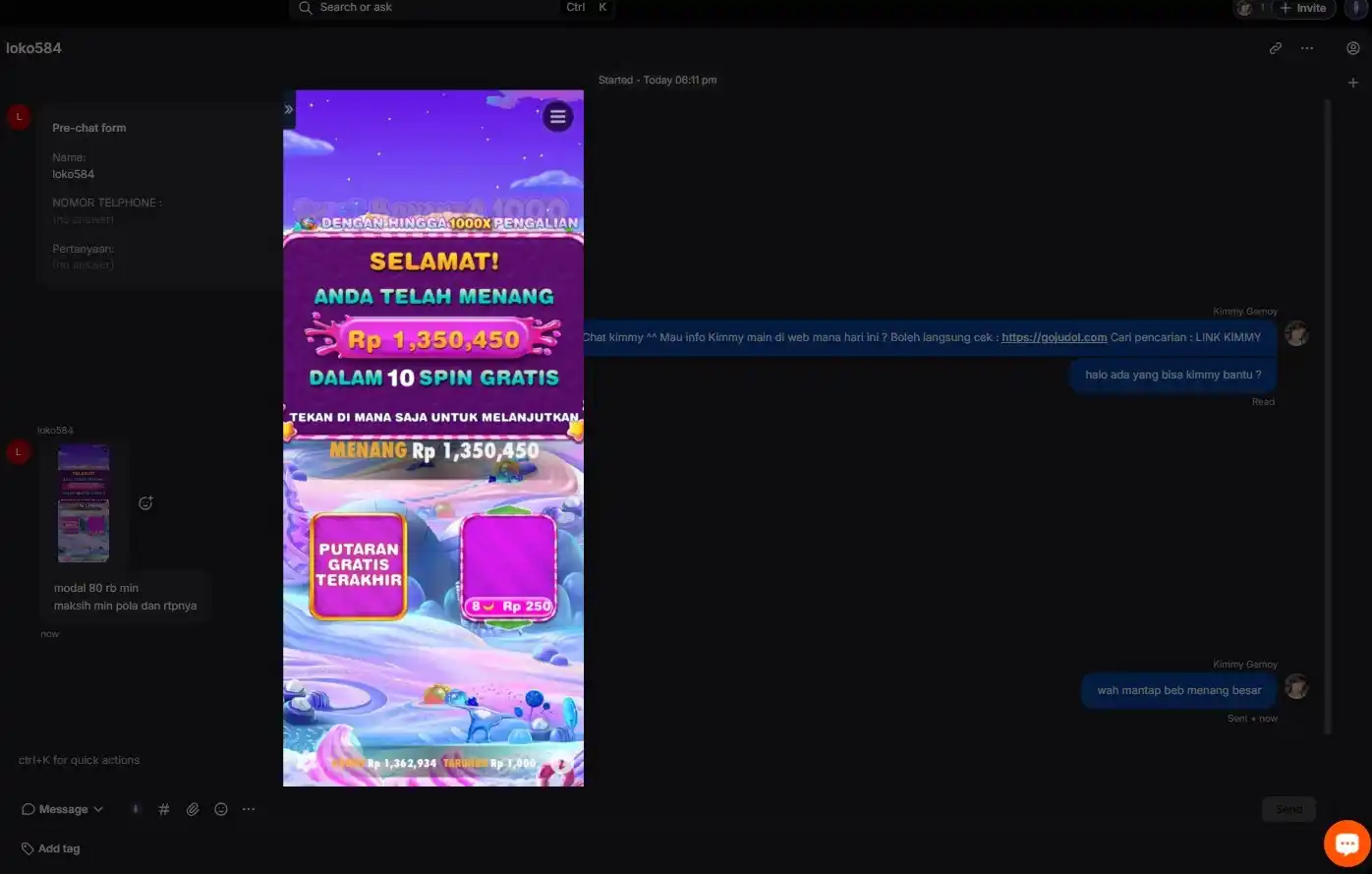Click the AI assist icon next to Message dropdown
Image resolution: width=1372 pixels, height=874 pixels.
click(x=136, y=809)
